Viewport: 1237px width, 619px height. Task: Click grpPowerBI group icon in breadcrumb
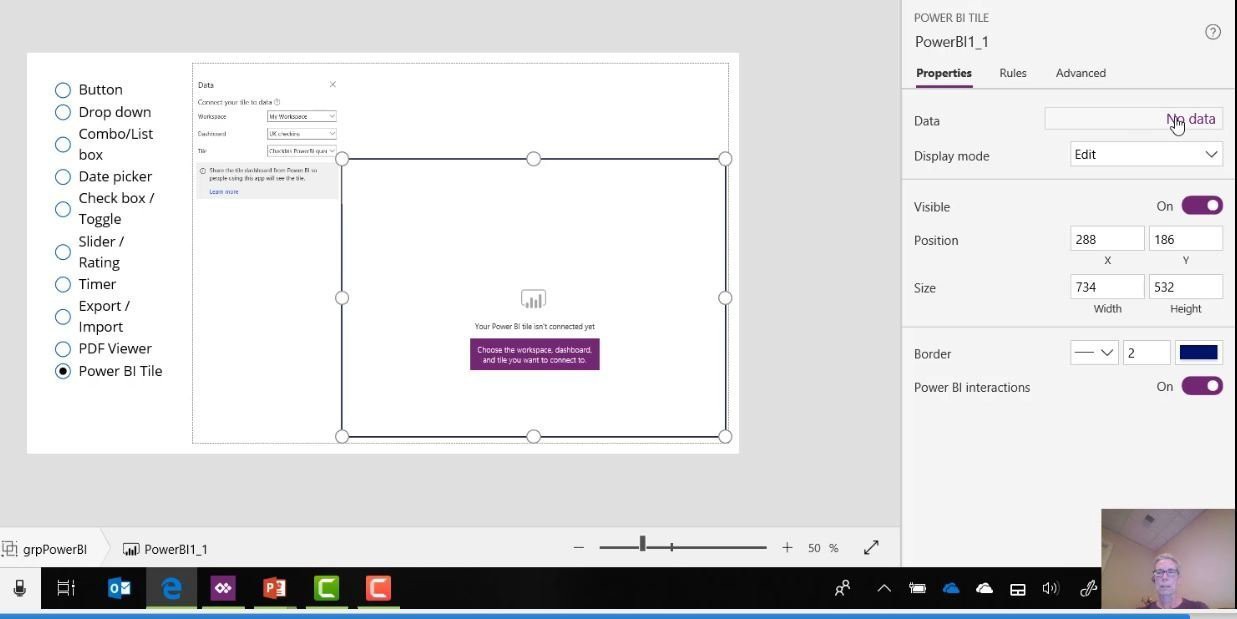pyautogui.click(x=10, y=549)
